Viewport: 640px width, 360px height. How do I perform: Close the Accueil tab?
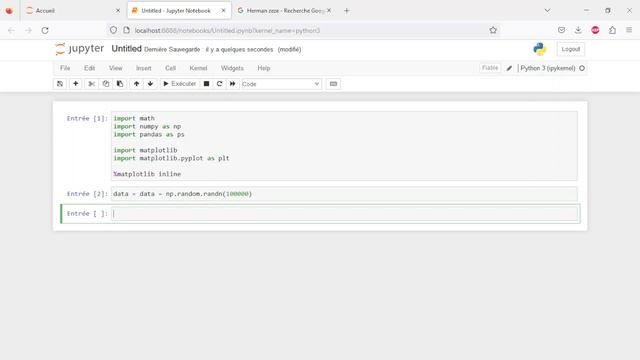pyautogui.click(x=118, y=11)
